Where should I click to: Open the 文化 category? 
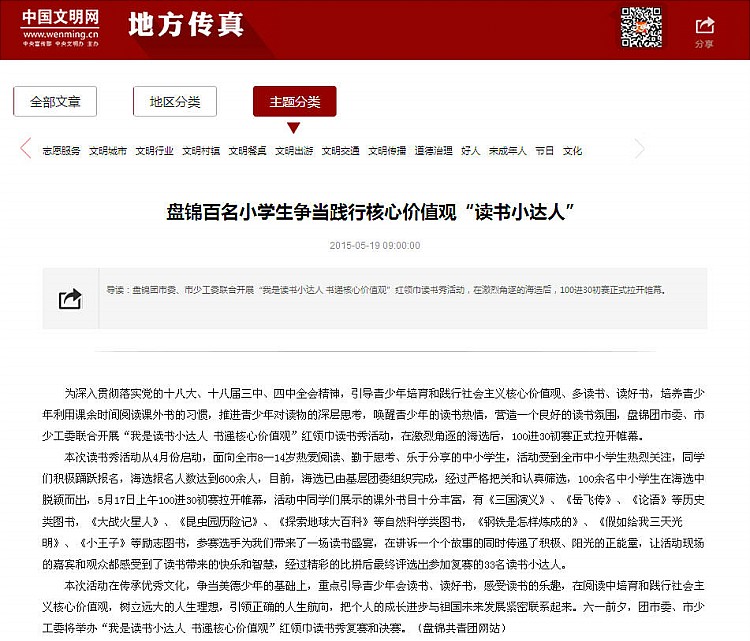click(x=573, y=151)
